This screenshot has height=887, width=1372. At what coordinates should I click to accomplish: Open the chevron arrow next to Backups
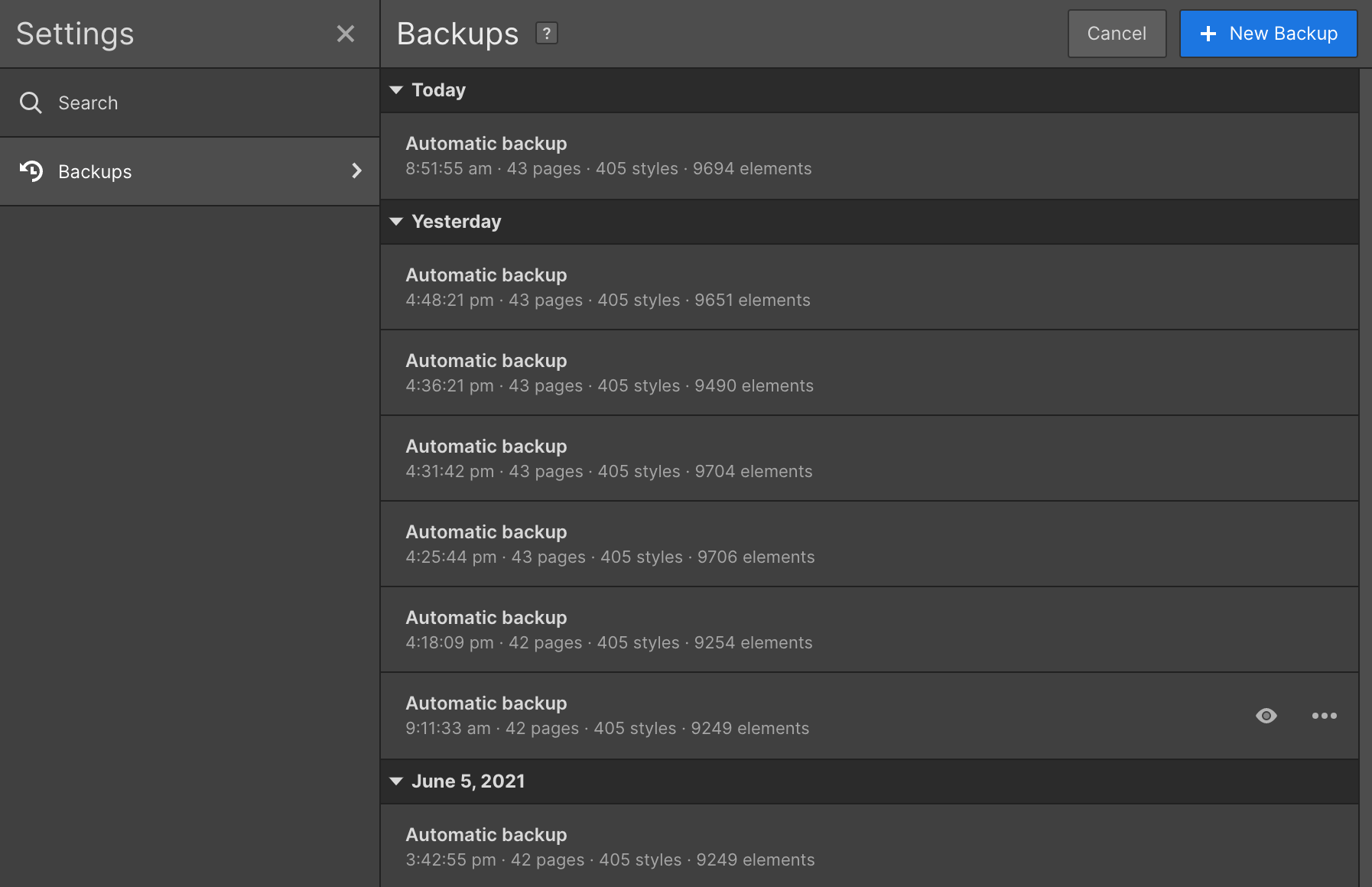pos(356,171)
